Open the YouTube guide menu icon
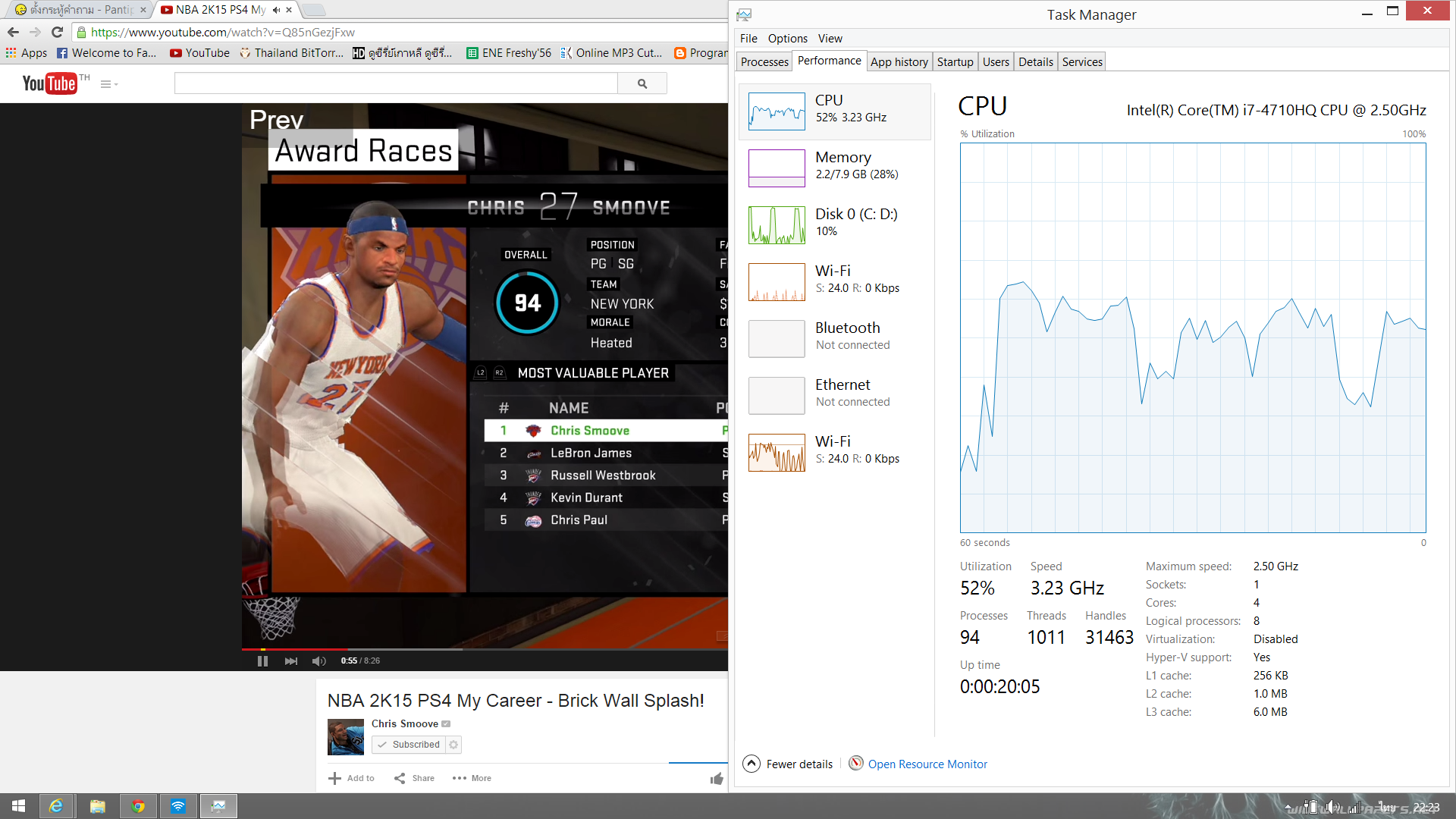1456x819 pixels. [108, 84]
